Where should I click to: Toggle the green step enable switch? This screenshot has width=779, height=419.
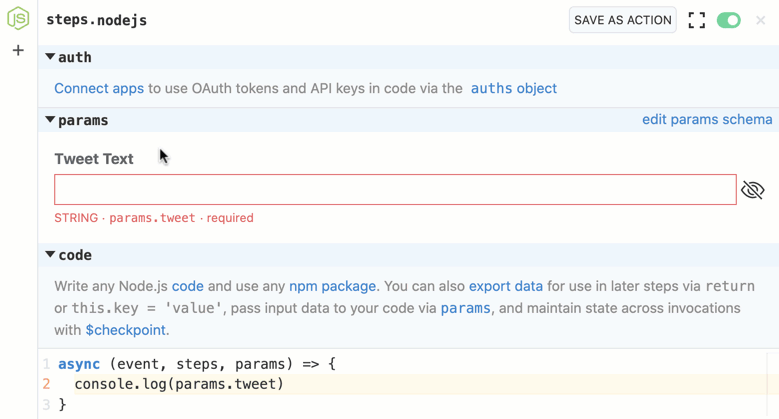click(729, 20)
